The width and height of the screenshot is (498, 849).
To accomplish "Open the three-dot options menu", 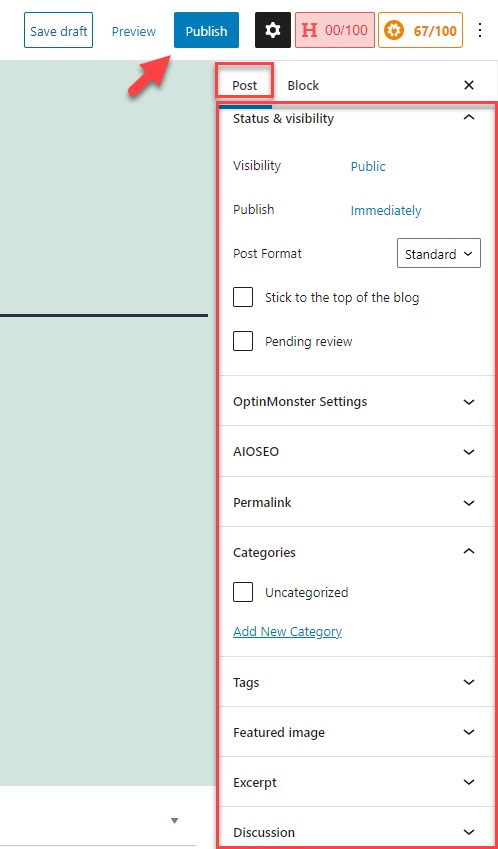I will [x=480, y=30].
